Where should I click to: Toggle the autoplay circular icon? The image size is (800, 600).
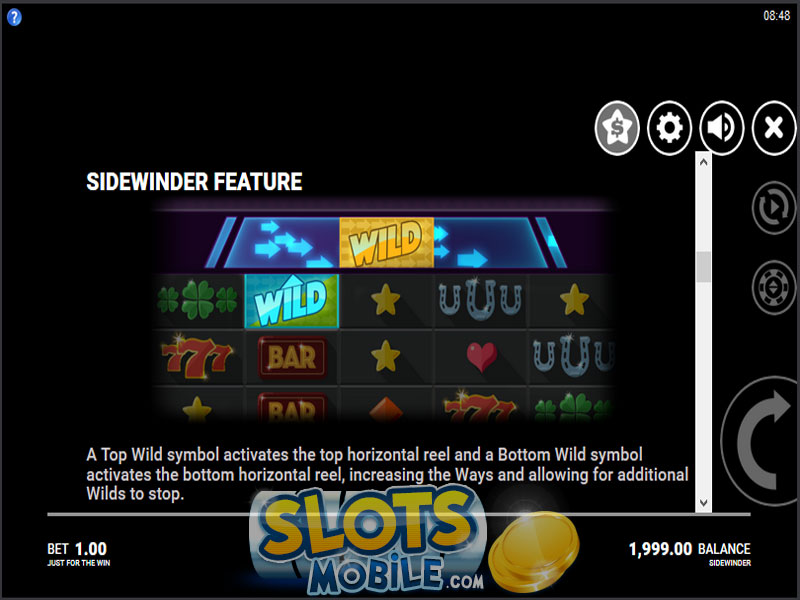(774, 208)
